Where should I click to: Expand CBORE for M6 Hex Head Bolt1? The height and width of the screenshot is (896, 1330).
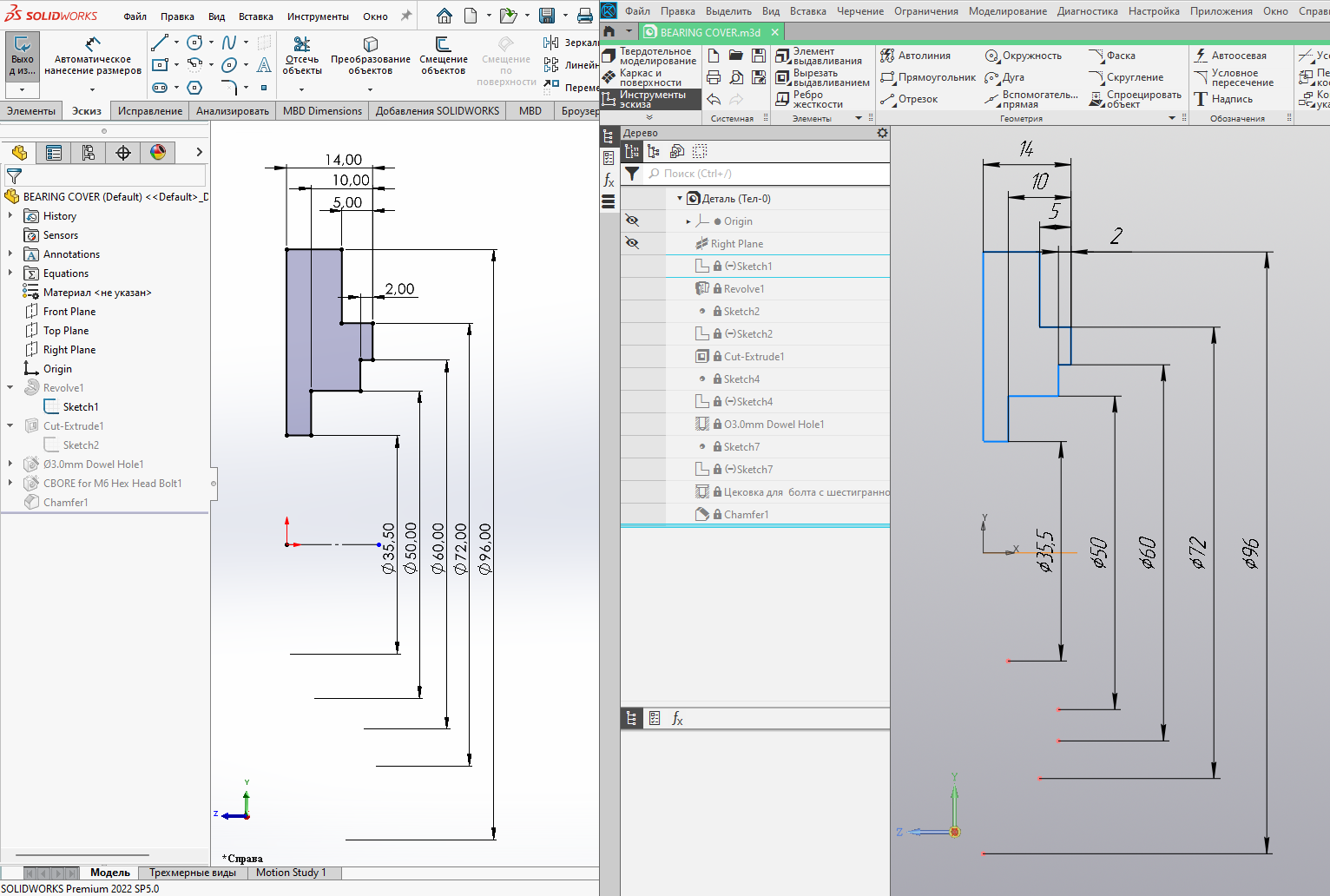click(10, 483)
